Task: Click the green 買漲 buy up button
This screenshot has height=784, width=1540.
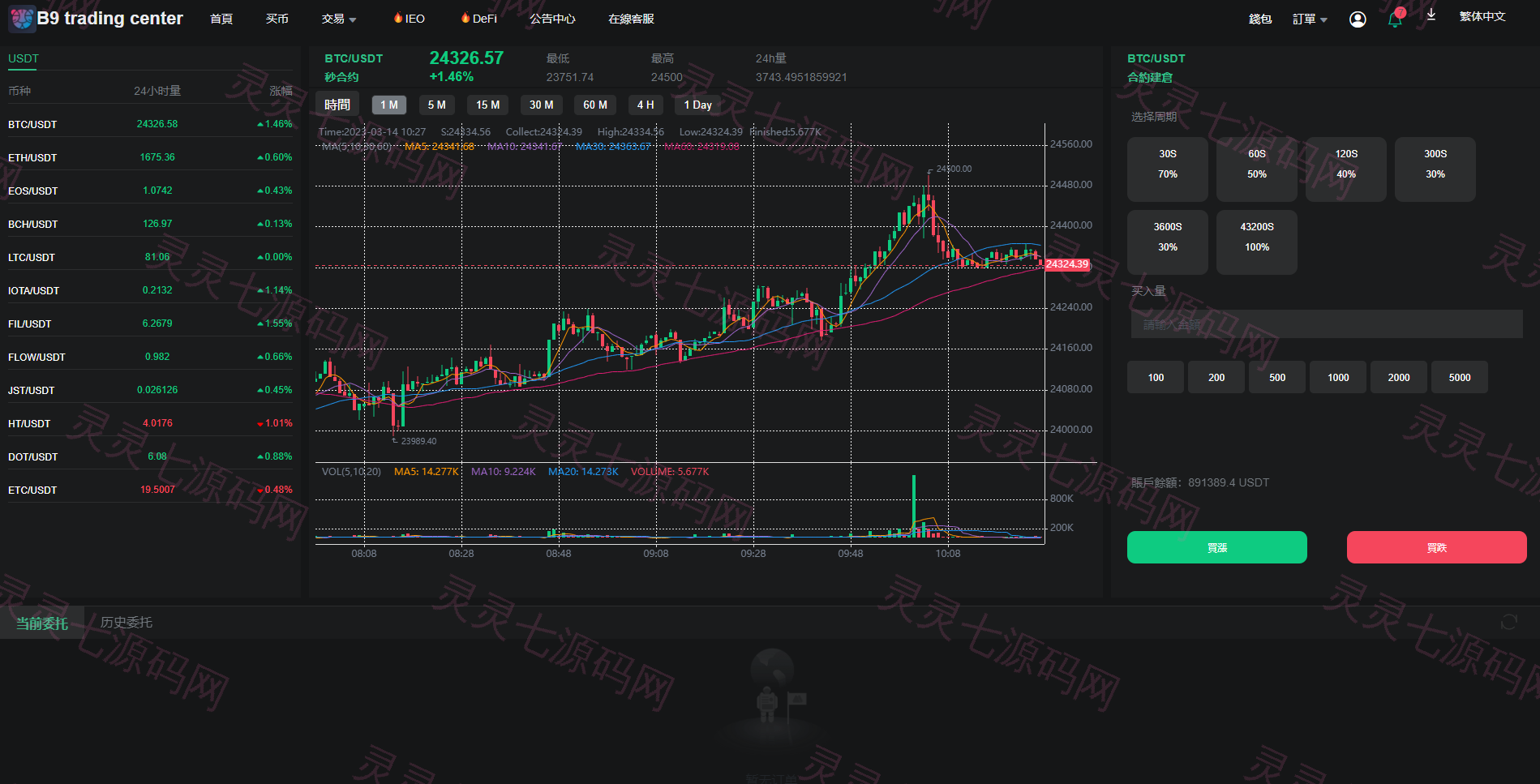Action: coord(1217,547)
